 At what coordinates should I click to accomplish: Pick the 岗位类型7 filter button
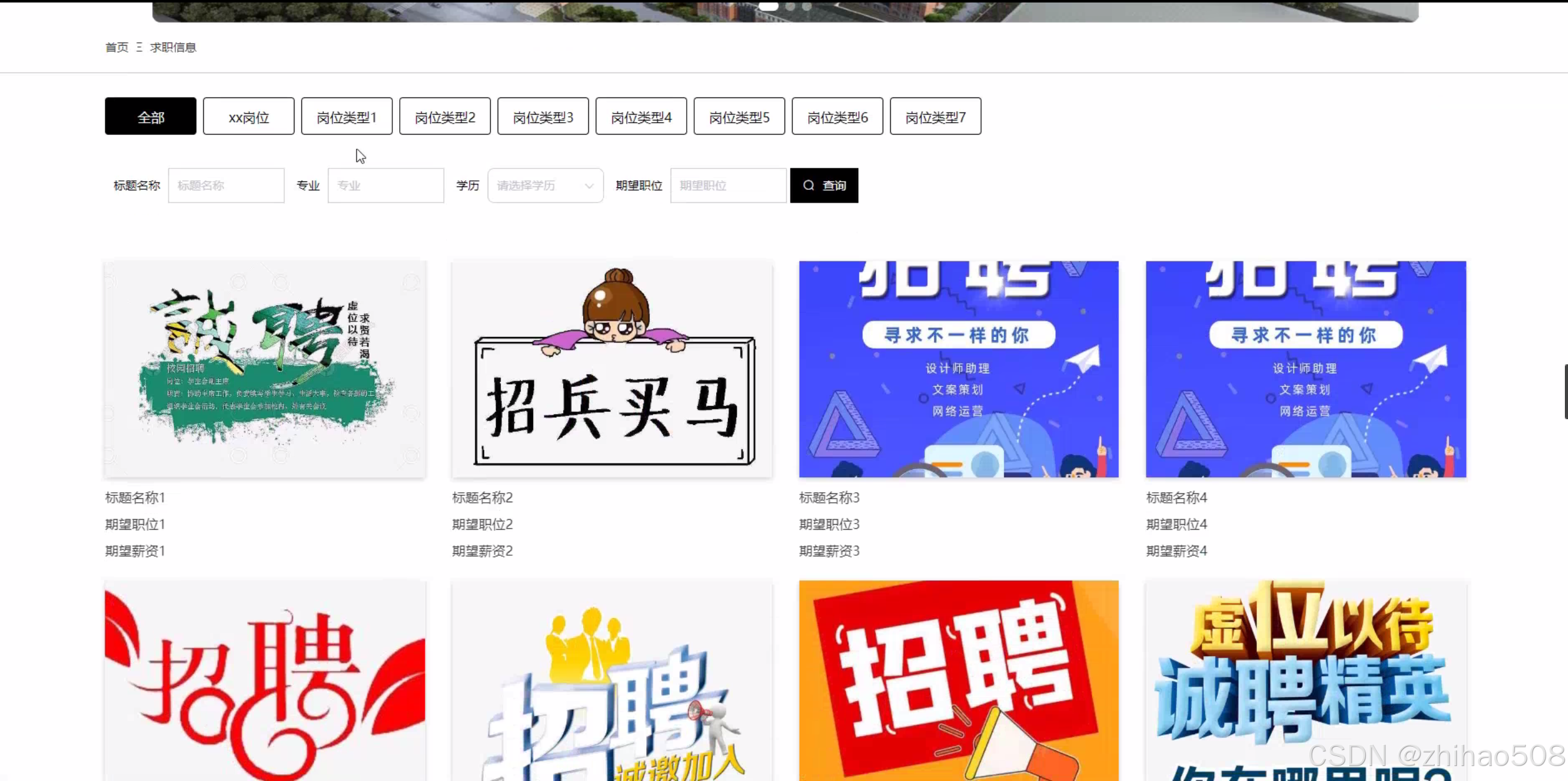pos(935,117)
